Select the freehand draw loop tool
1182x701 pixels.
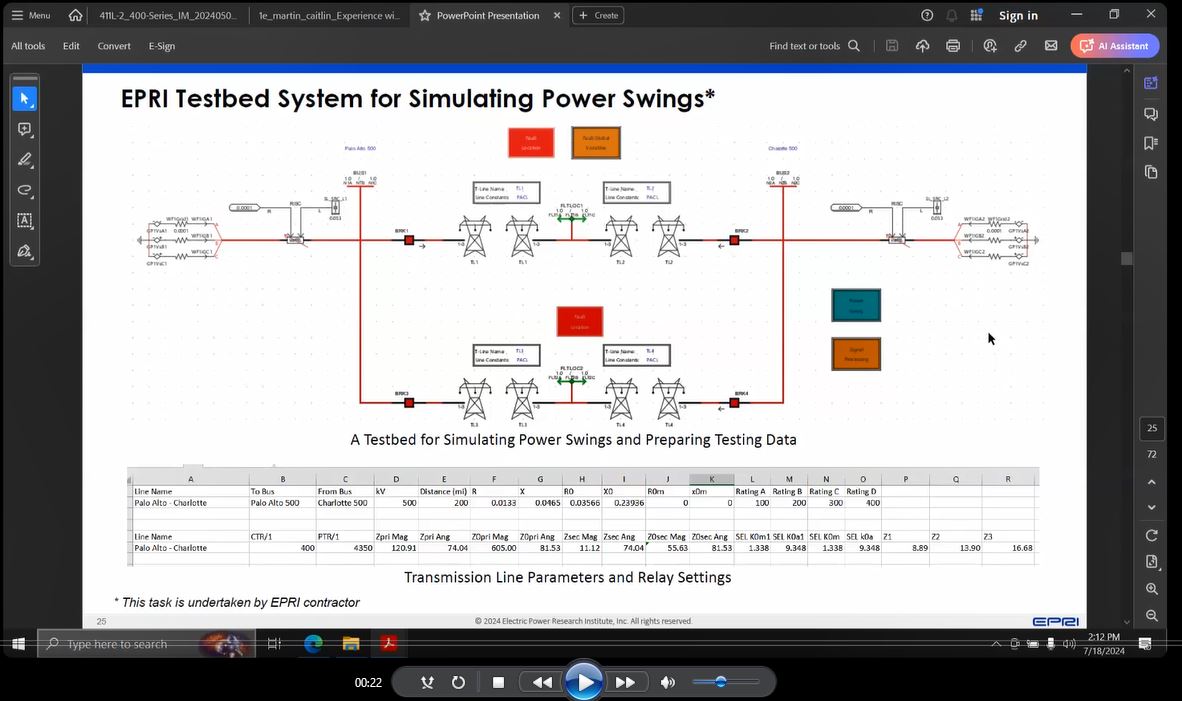(25, 190)
